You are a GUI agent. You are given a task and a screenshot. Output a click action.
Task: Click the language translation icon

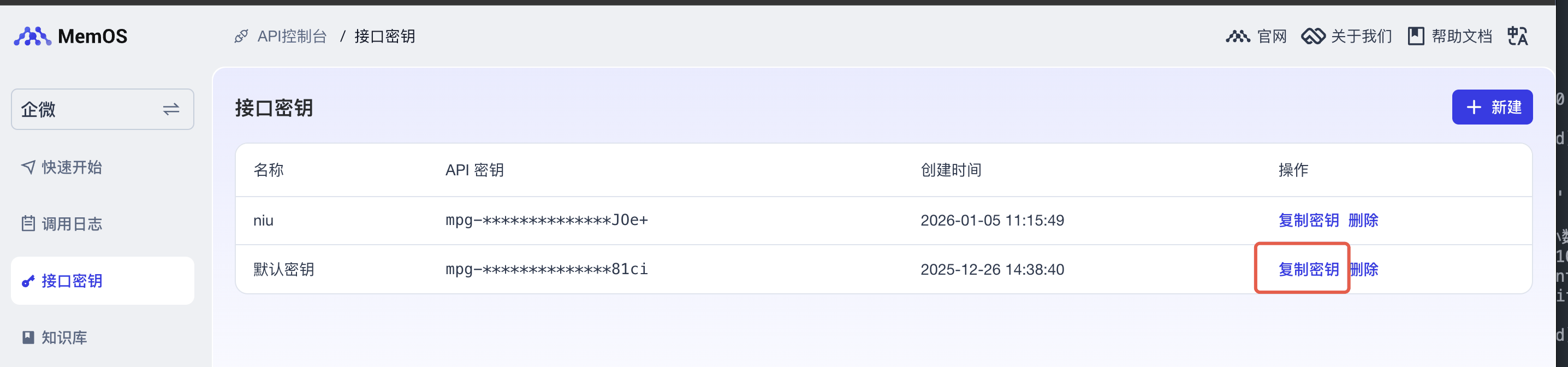[x=1517, y=37]
